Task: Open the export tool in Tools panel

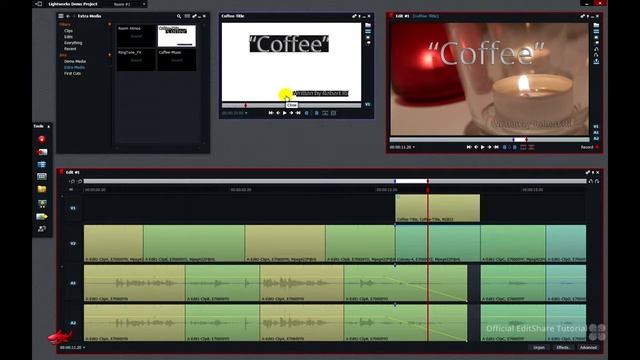Action: 42,216
